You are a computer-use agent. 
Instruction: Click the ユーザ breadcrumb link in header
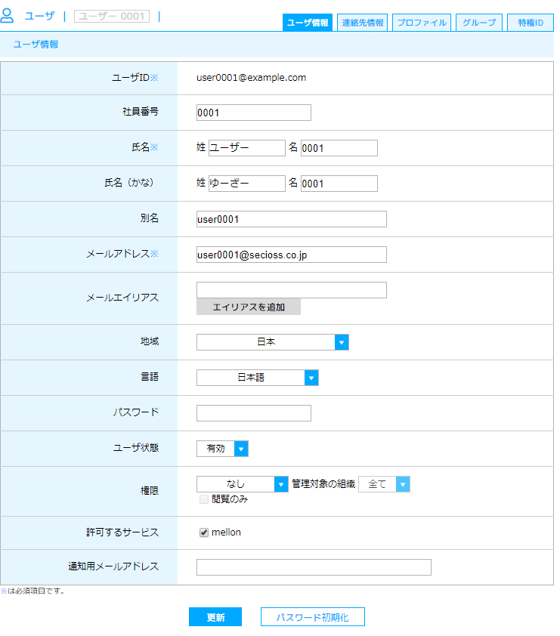coord(39,16)
